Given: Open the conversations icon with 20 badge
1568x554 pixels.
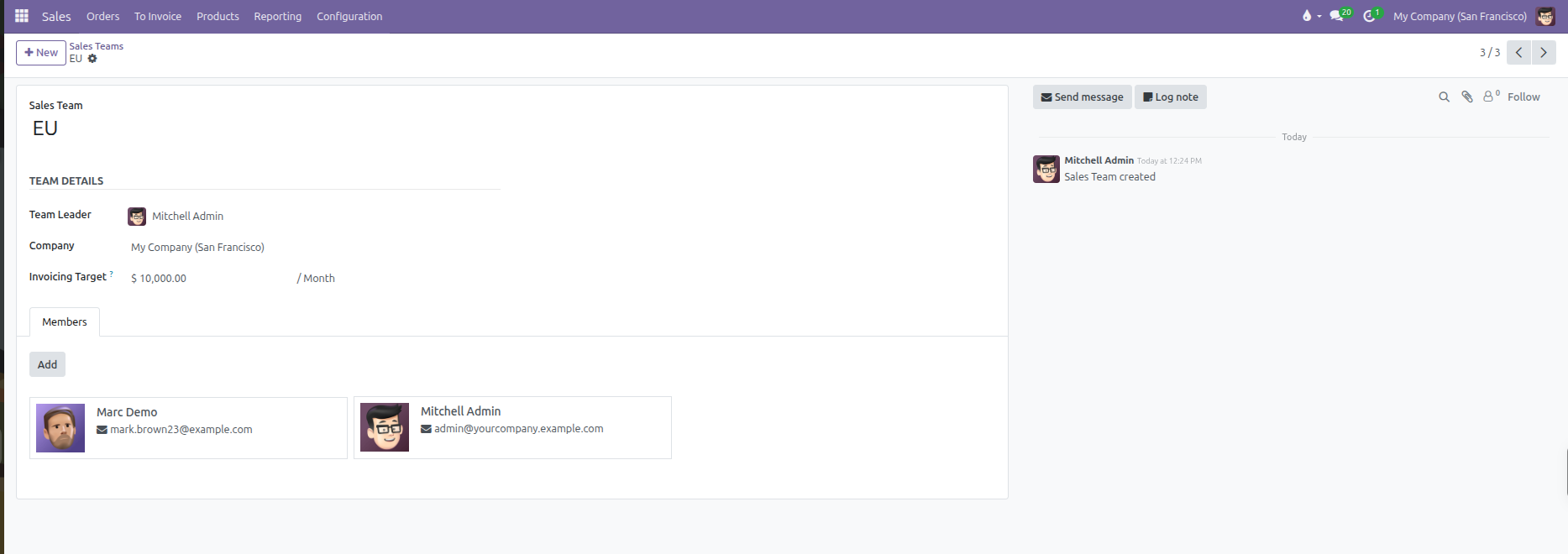Looking at the screenshot, I should [x=1340, y=16].
